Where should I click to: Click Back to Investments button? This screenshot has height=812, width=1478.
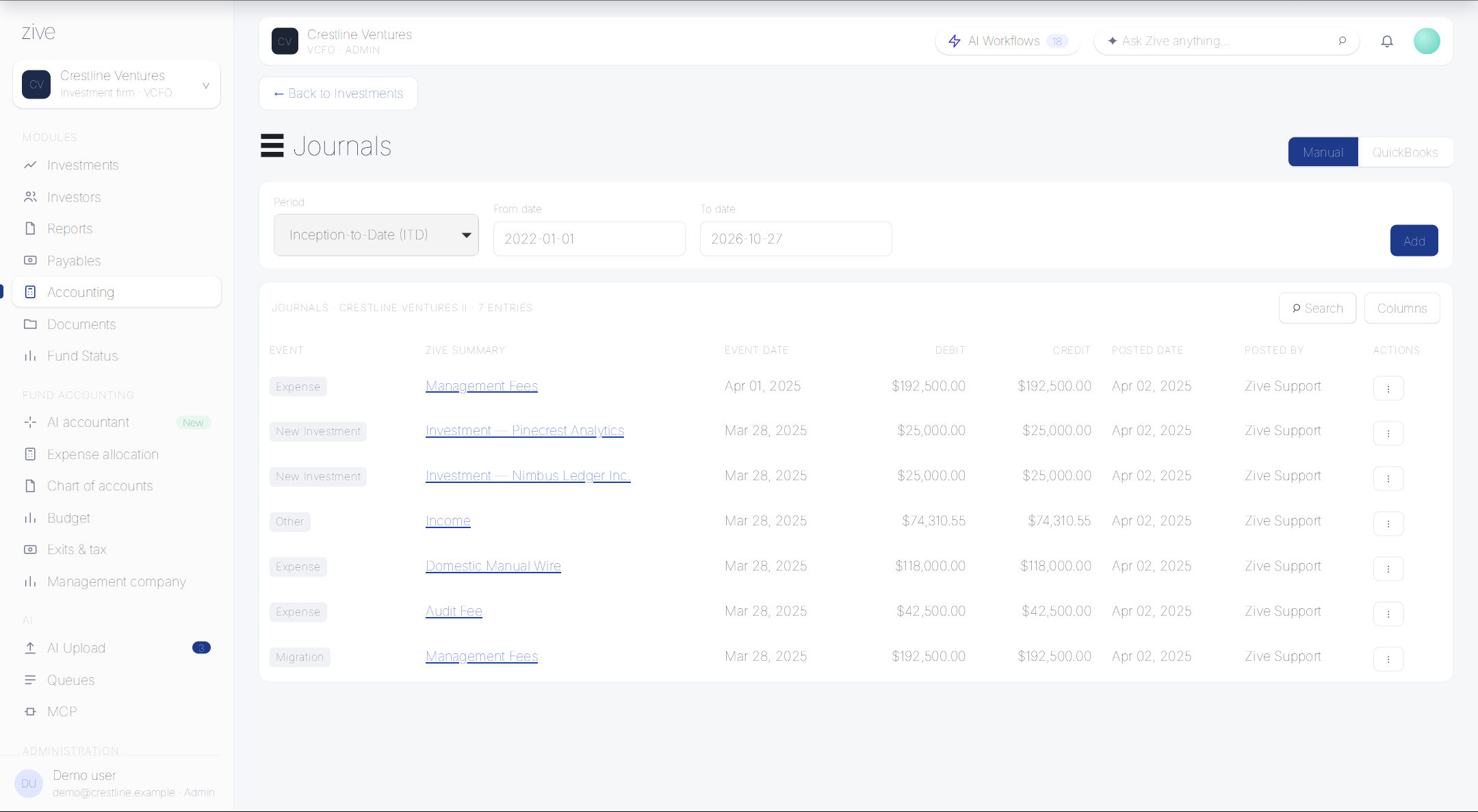click(338, 93)
